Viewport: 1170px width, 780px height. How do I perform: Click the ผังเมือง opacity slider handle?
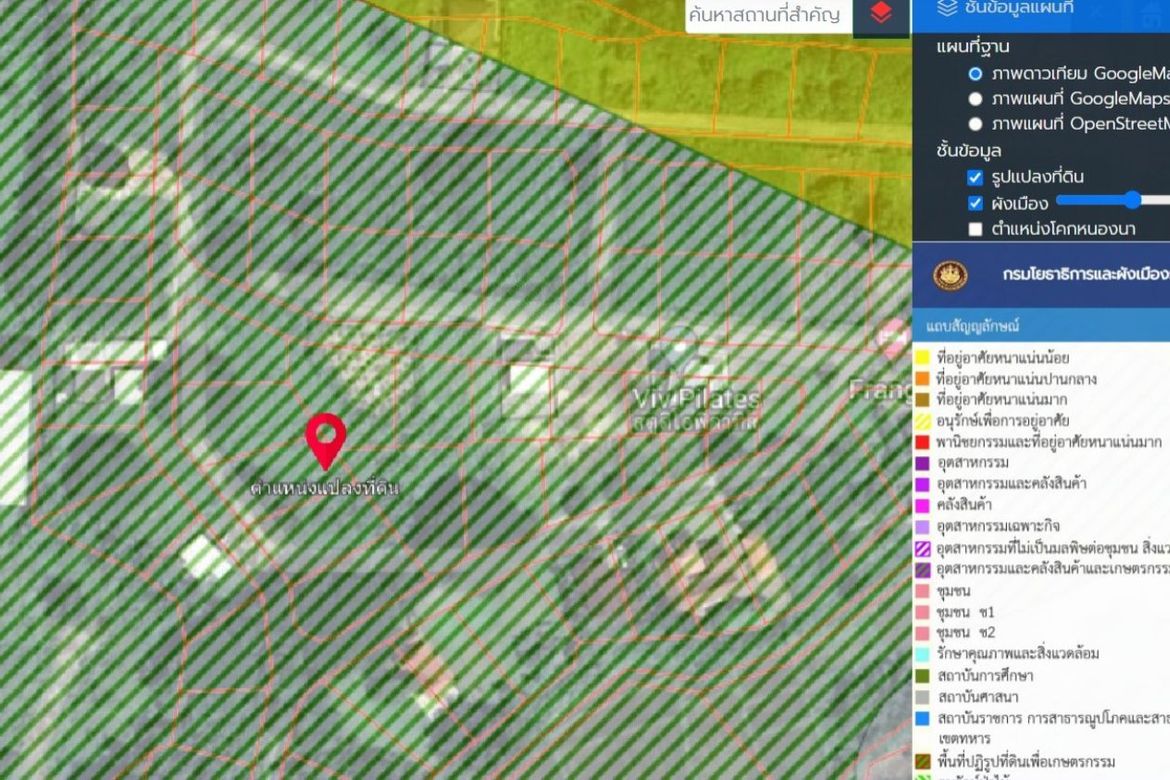click(1133, 199)
